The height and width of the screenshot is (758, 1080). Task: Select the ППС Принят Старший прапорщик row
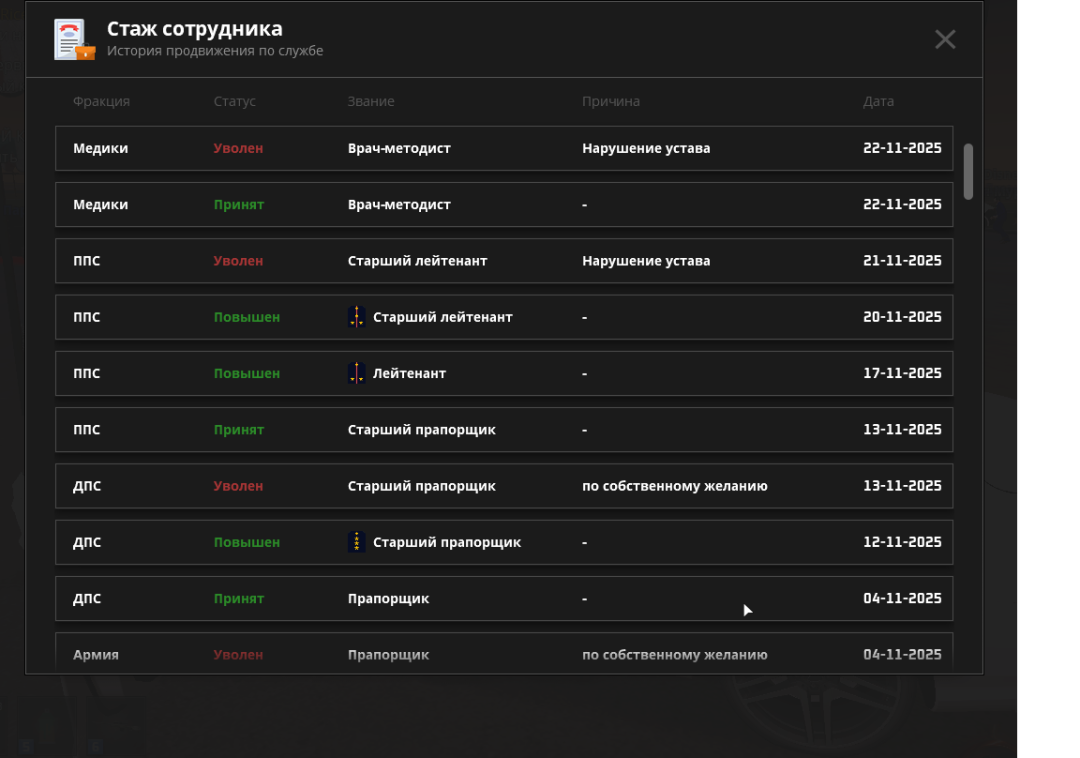coord(504,430)
